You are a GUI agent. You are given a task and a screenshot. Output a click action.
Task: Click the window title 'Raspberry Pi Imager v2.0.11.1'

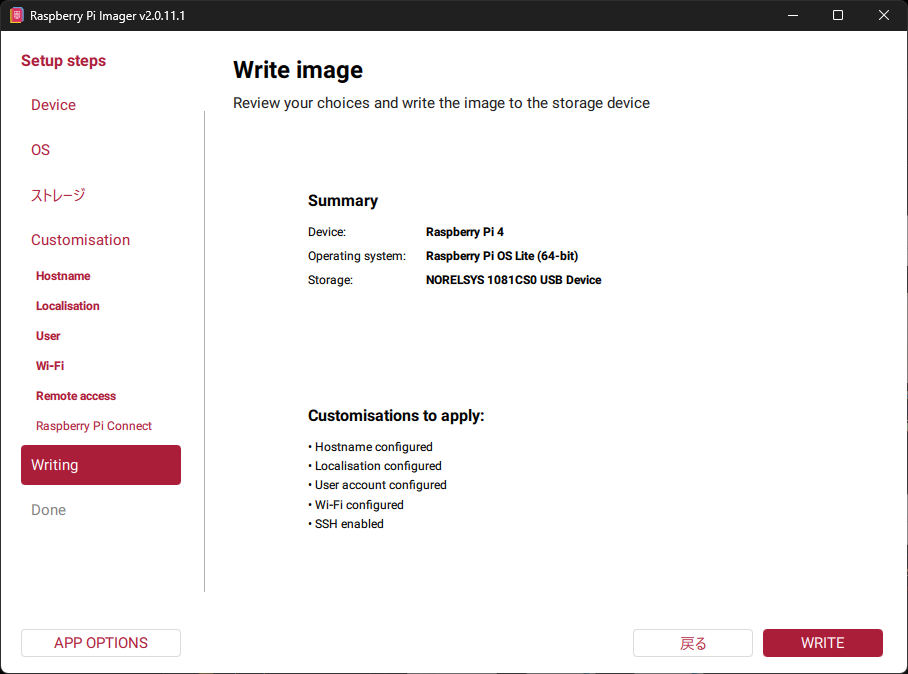tap(108, 16)
